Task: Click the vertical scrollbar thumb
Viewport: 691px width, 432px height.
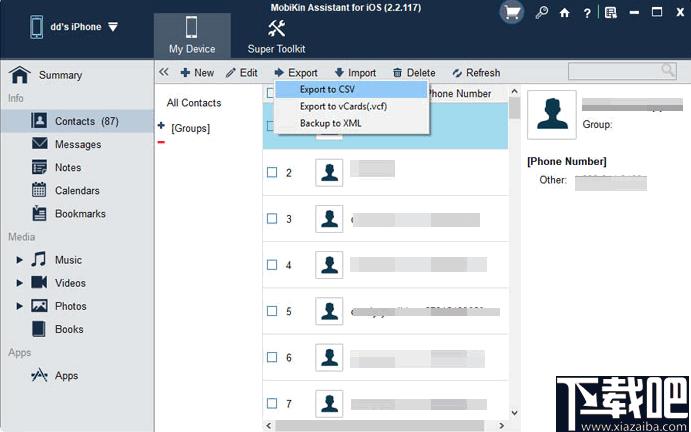Action: tap(514, 108)
